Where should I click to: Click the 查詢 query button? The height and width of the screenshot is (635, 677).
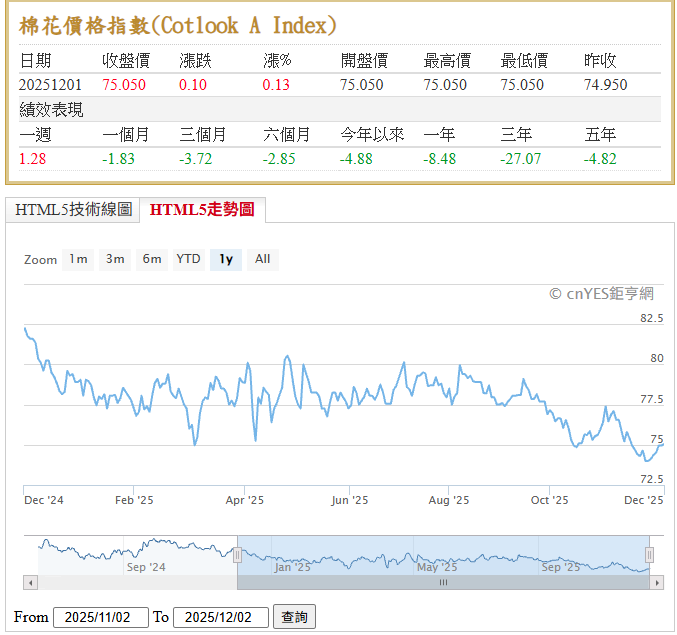(295, 617)
